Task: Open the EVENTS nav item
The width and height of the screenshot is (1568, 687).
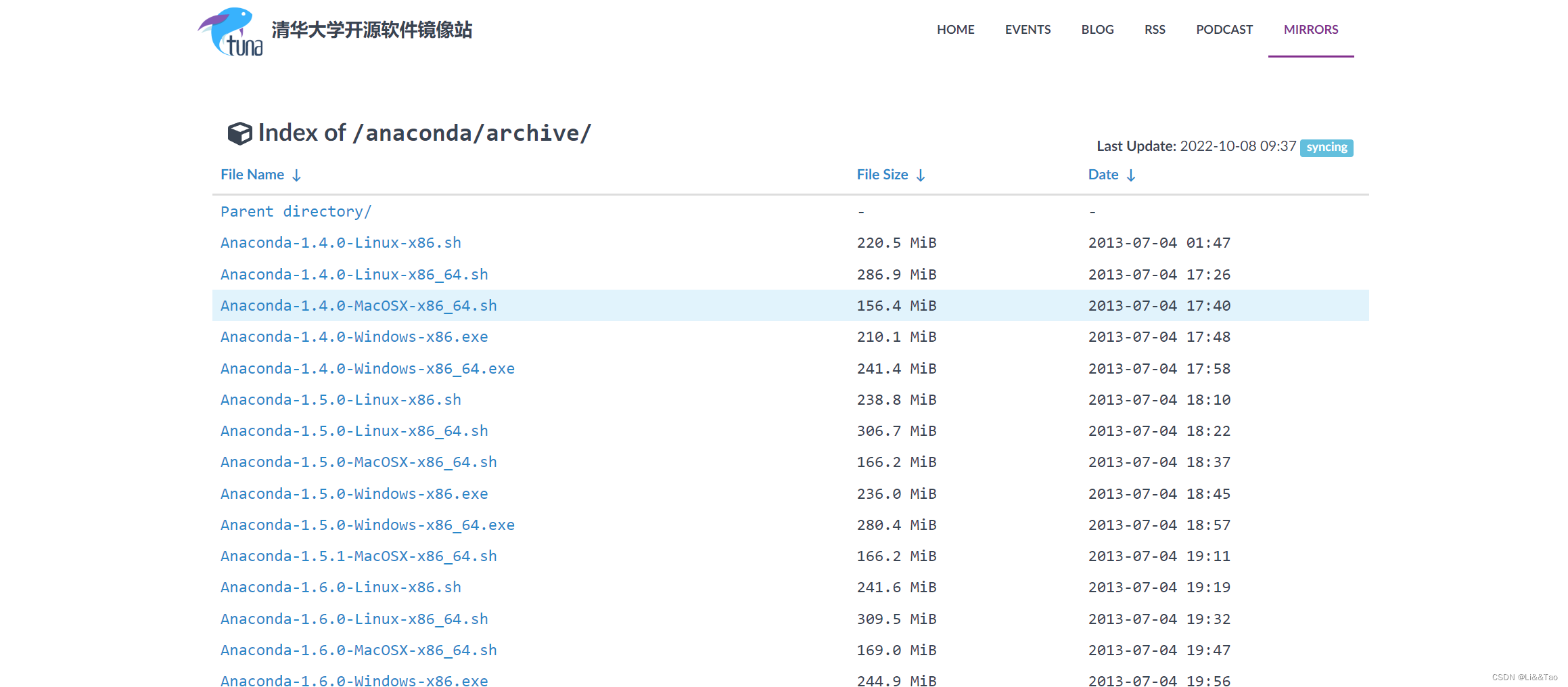Action: point(1028,29)
